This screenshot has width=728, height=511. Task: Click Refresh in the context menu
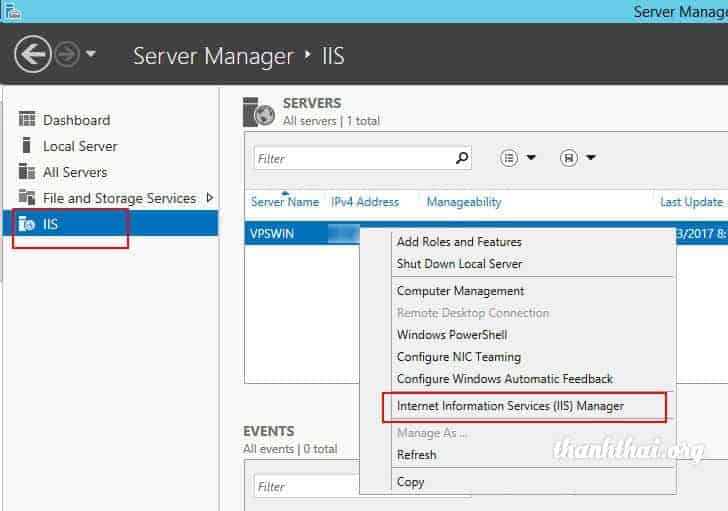[416, 455]
